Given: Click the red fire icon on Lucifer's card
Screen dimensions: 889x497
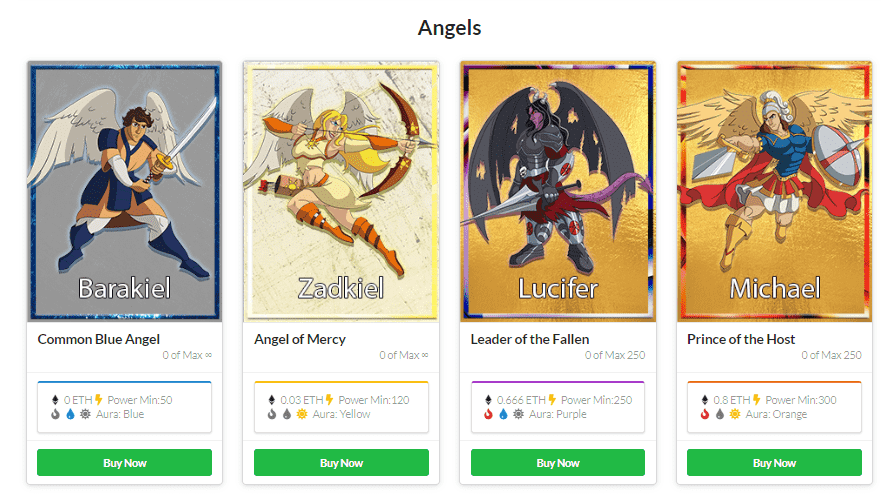Looking at the screenshot, I should coord(488,414).
